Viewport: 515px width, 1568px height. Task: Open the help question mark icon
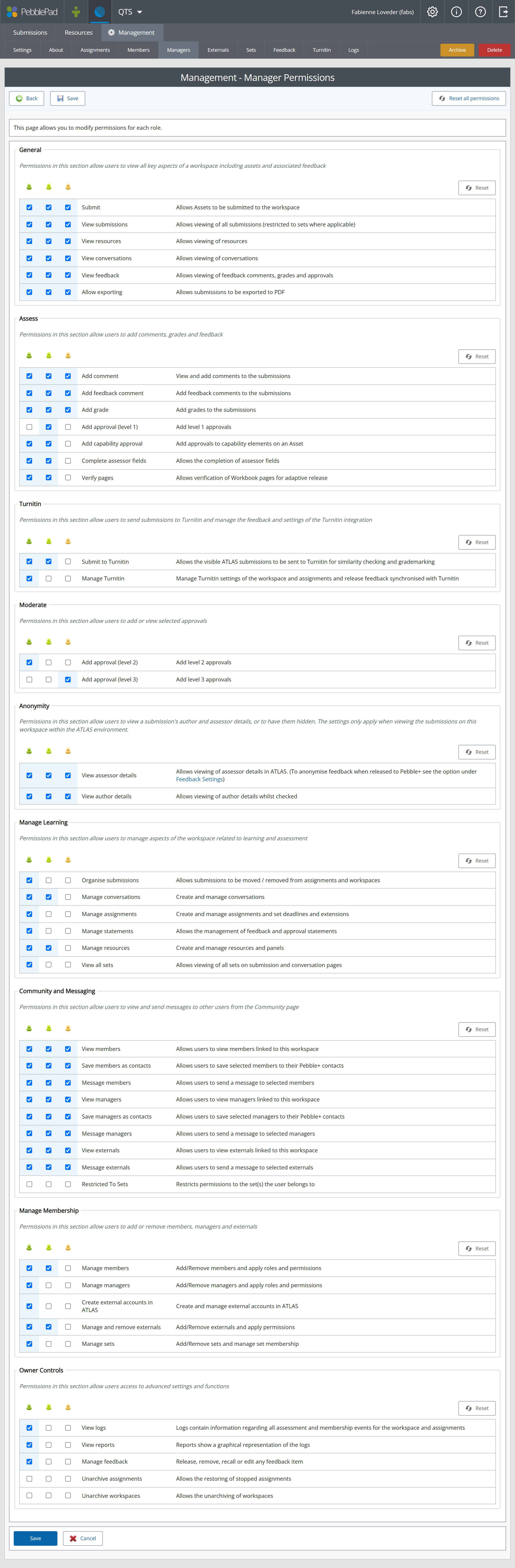coord(480,12)
